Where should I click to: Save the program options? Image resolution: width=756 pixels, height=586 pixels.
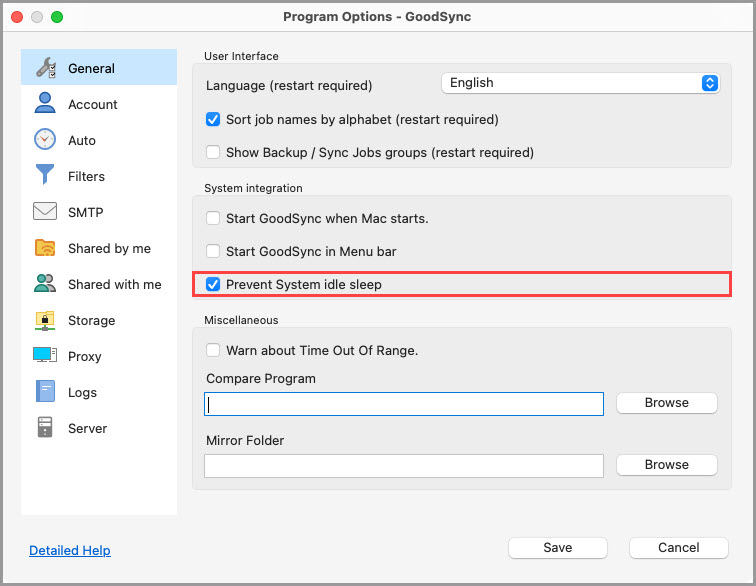pyautogui.click(x=558, y=548)
